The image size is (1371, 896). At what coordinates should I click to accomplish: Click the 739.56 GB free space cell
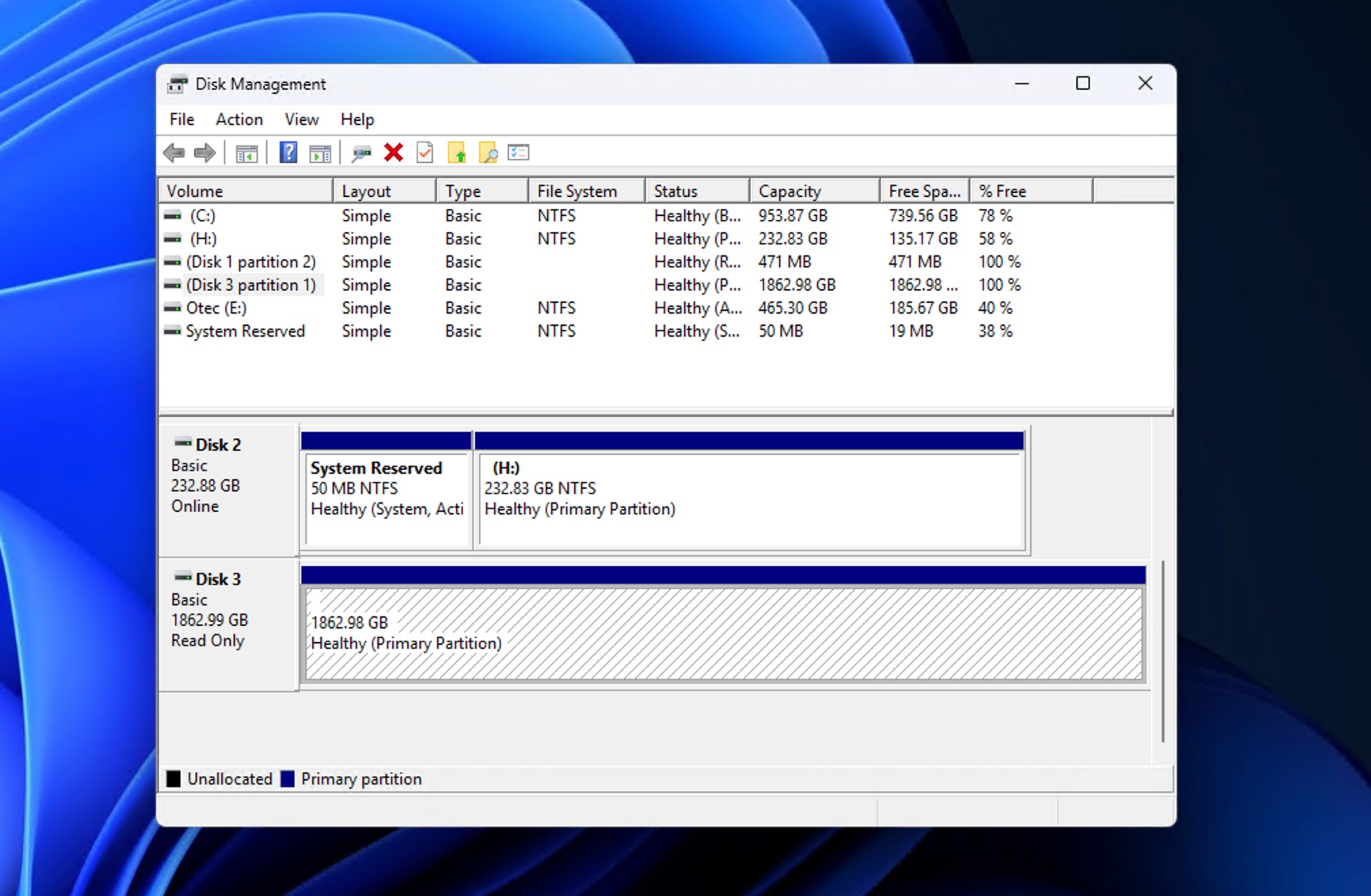[923, 216]
